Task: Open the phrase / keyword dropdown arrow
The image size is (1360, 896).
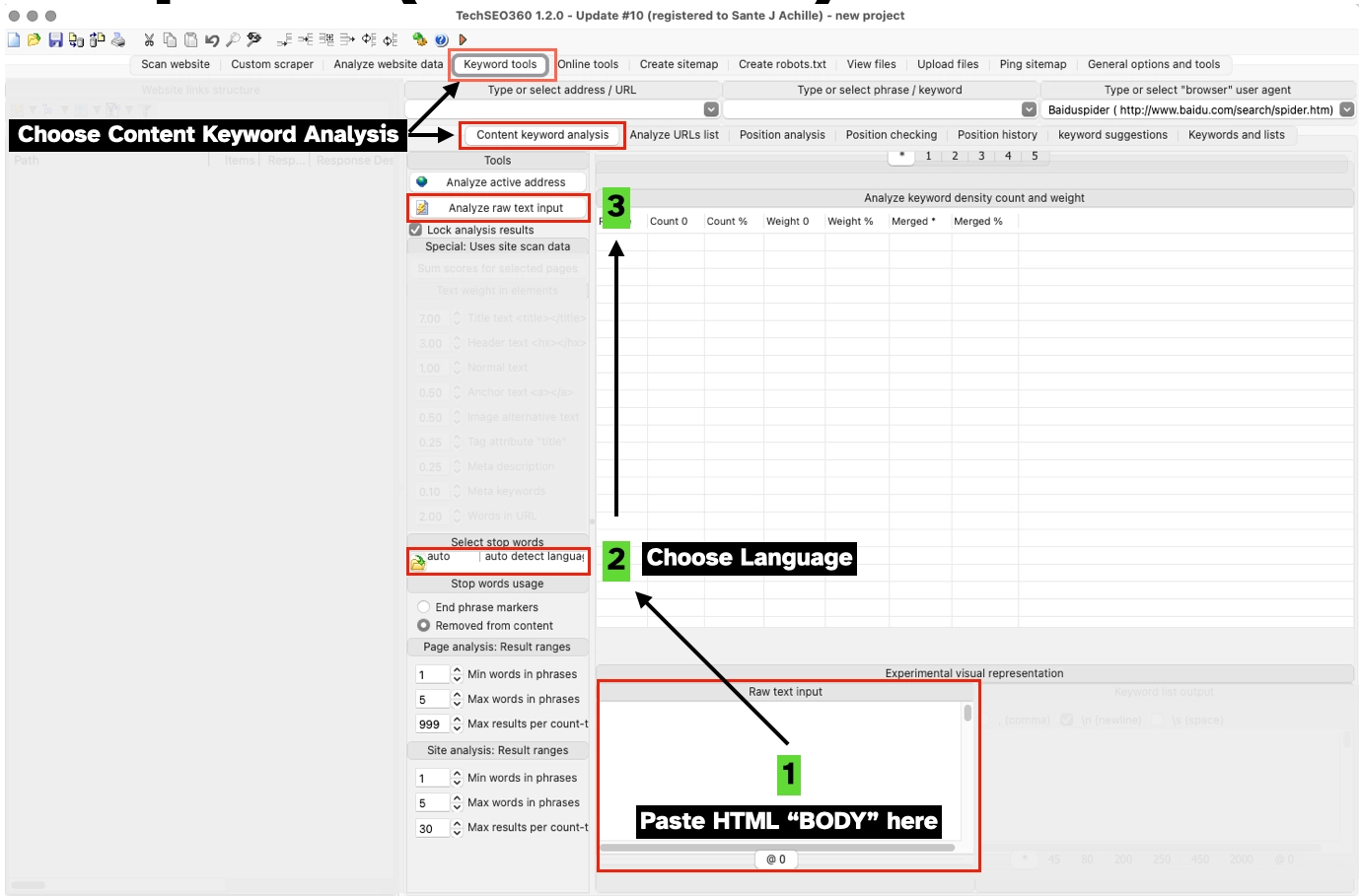Action: tap(1030, 109)
